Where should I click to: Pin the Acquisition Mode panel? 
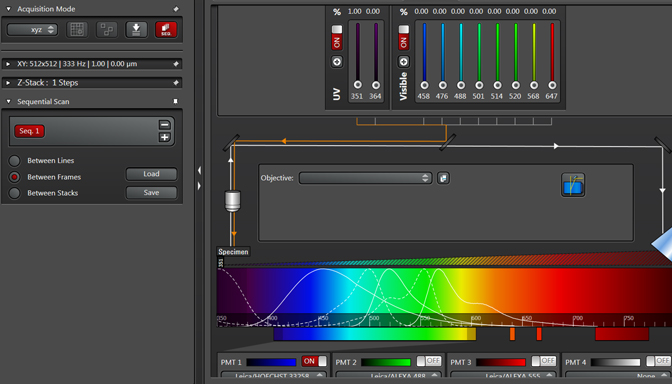click(x=176, y=9)
